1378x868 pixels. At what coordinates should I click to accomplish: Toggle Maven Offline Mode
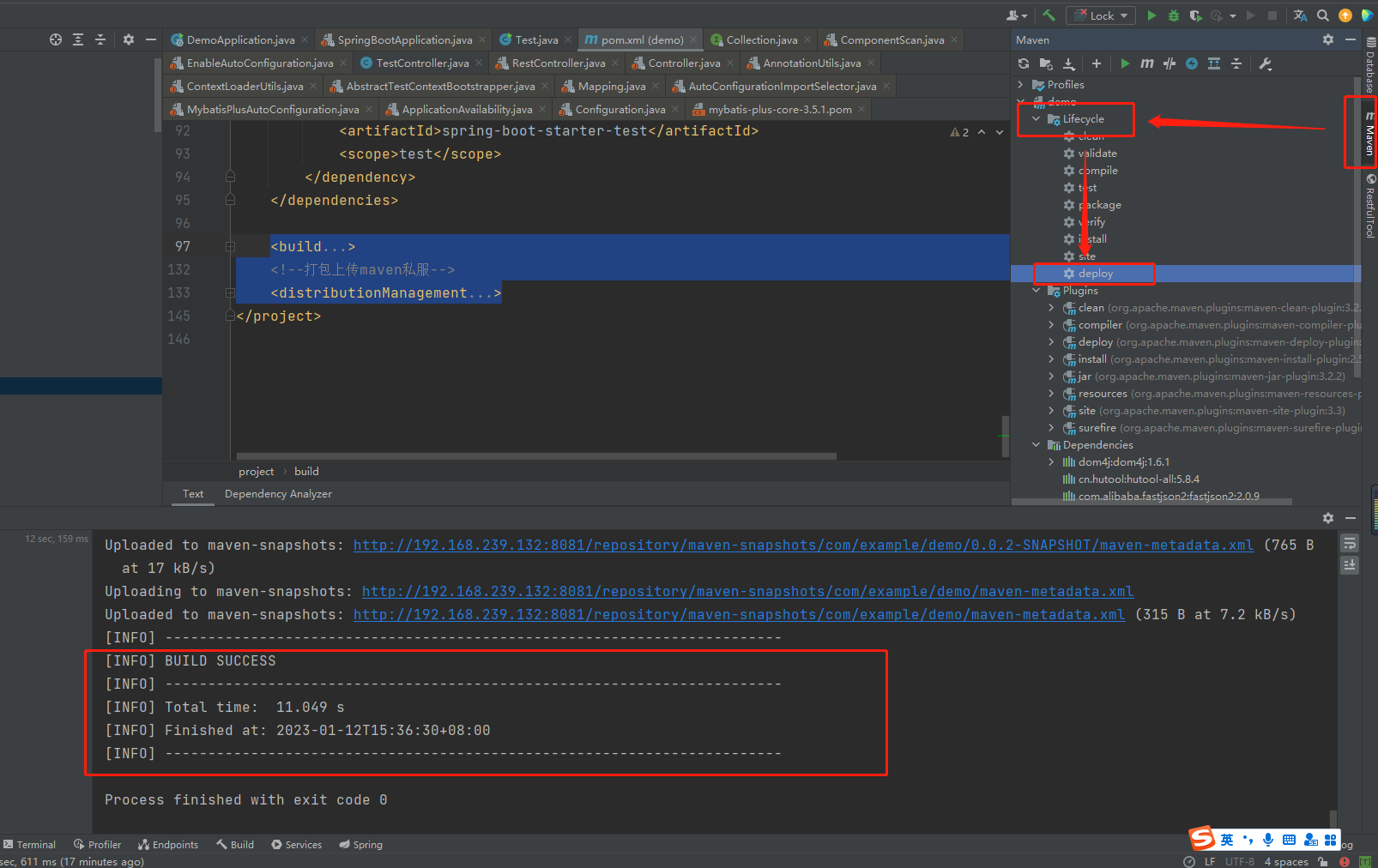pos(1169,63)
